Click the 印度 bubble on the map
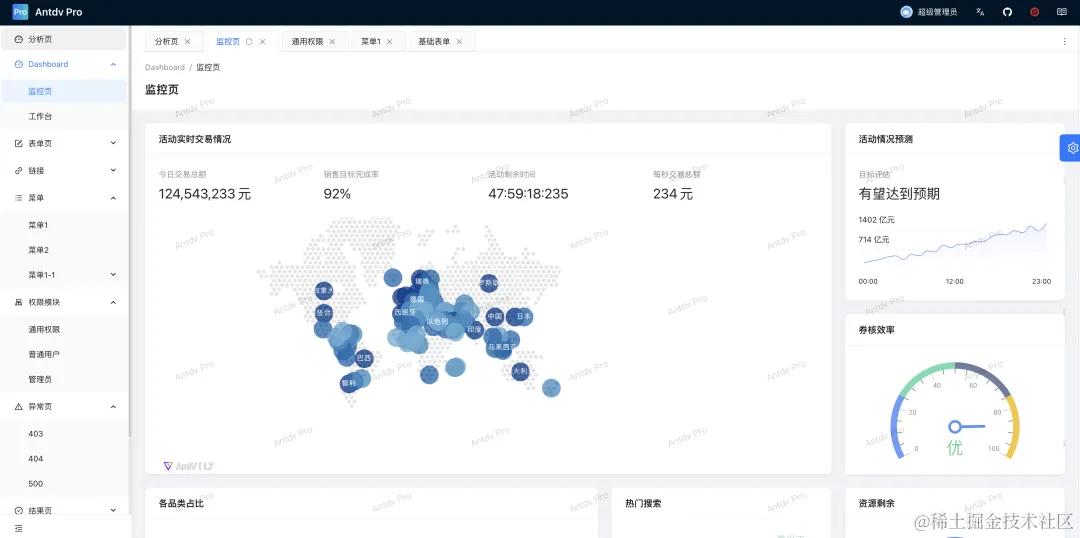 [x=475, y=330]
